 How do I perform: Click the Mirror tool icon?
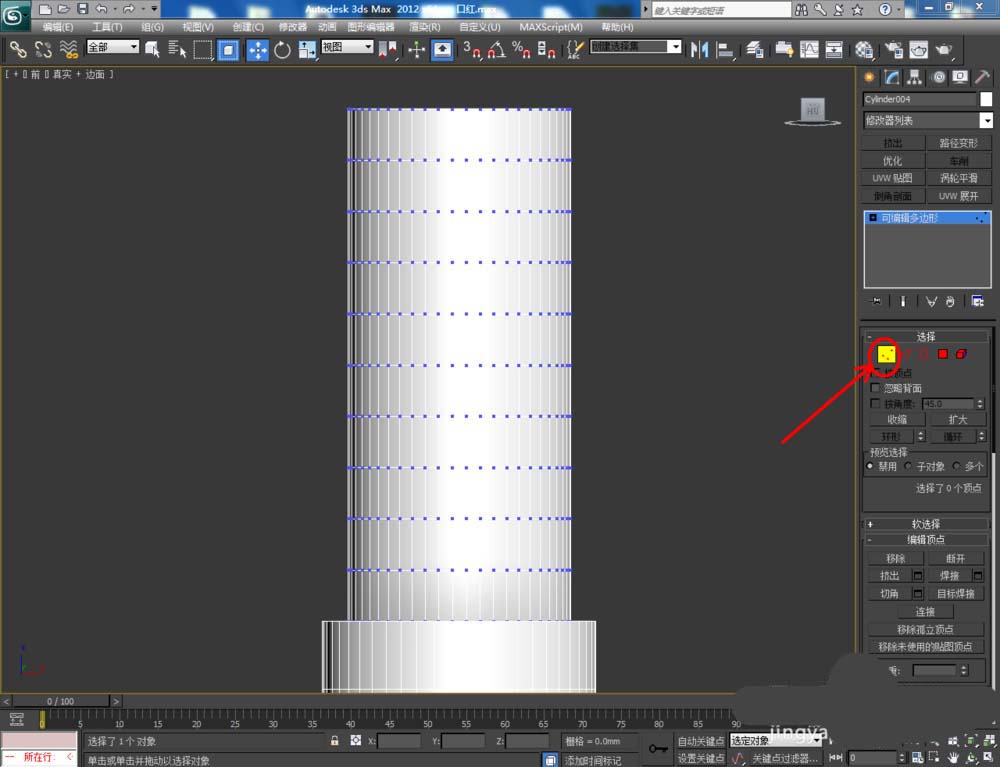tap(701, 49)
